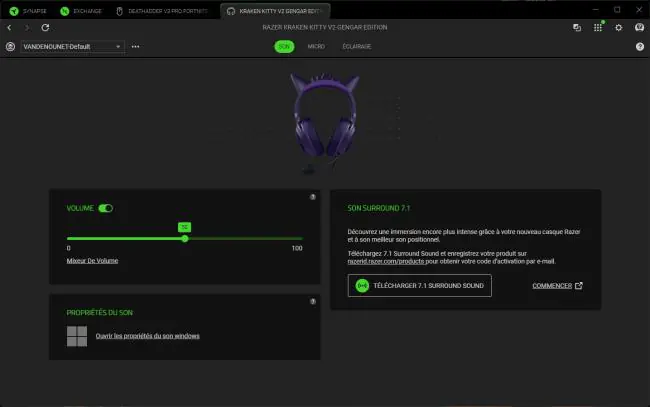Expand the VANDENOUNET-Default profile dropdown
The image size is (650, 407).
coord(72,46)
